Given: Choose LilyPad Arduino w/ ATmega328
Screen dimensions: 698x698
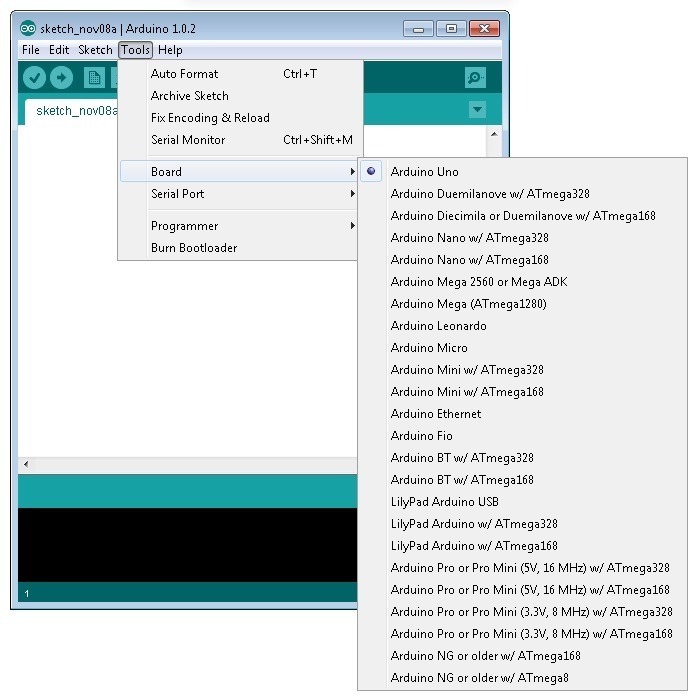Looking at the screenshot, I should 523,524.
